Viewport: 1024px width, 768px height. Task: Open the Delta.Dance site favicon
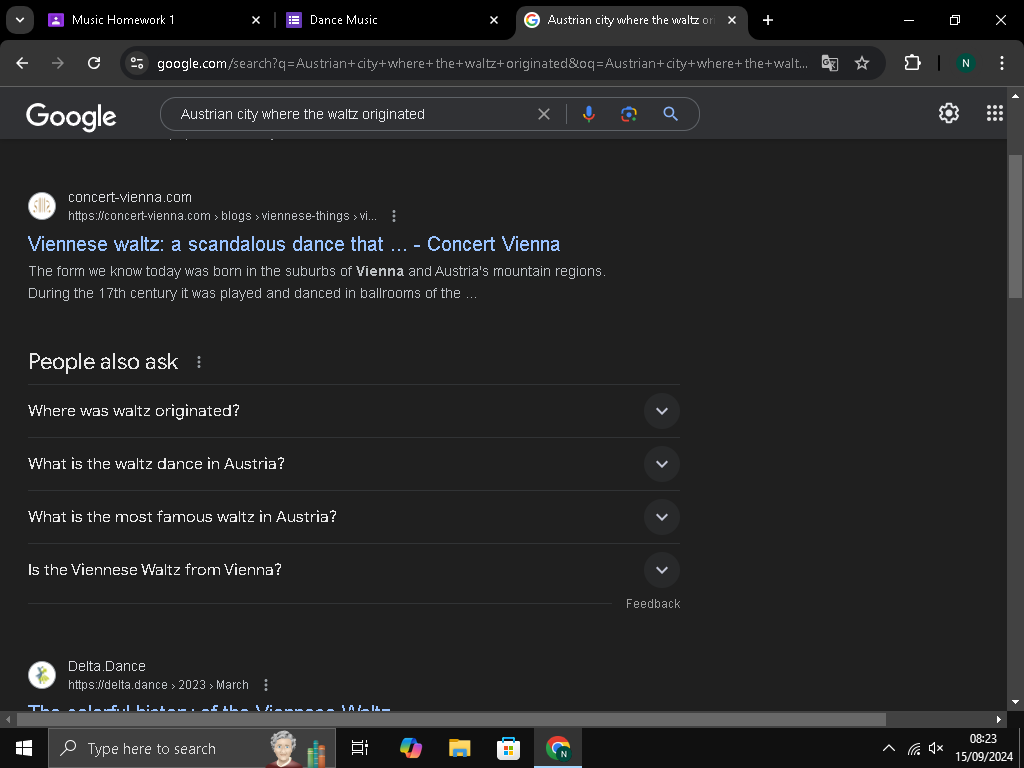tap(42, 675)
